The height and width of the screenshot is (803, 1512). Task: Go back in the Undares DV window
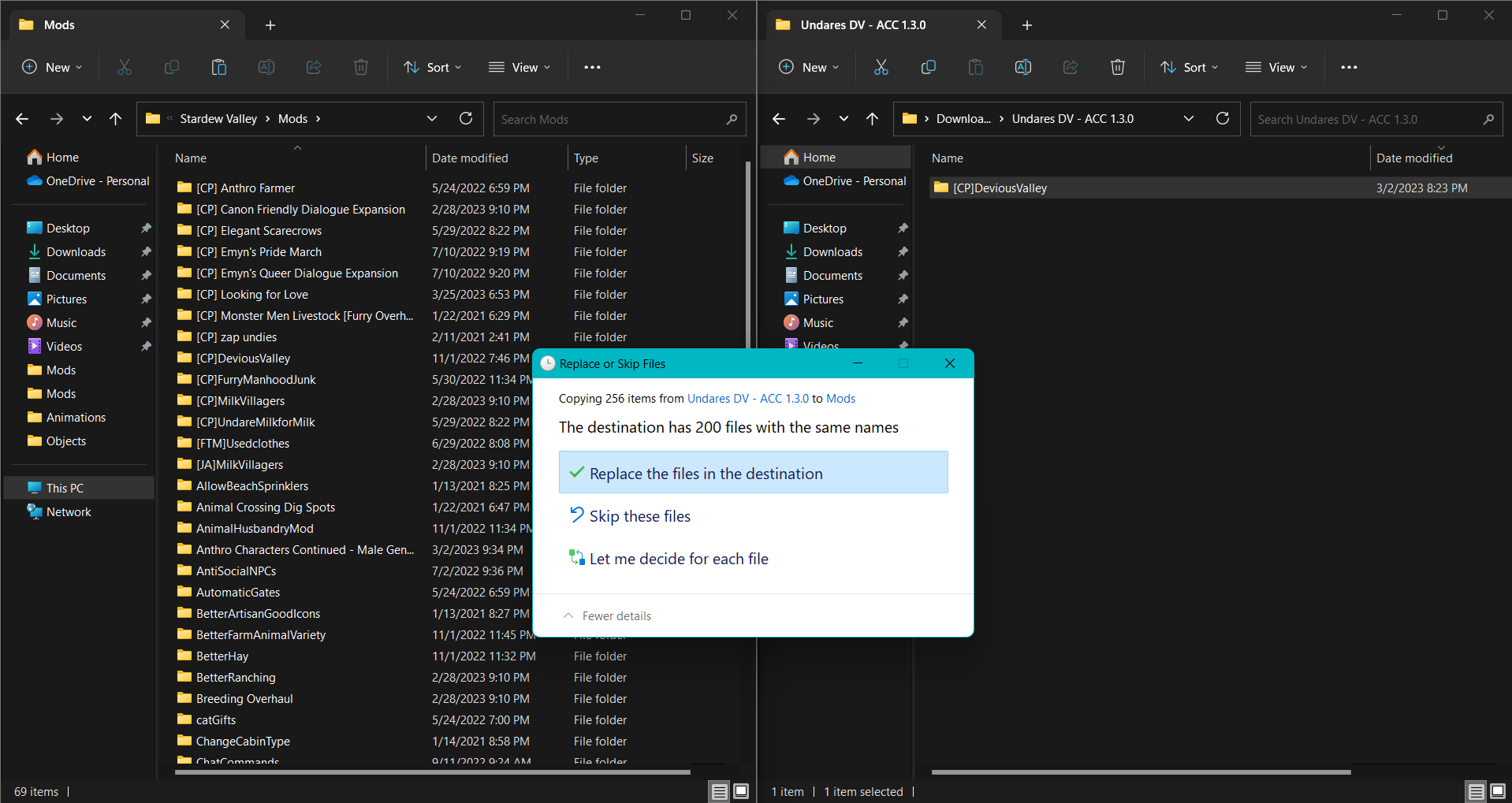779,119
